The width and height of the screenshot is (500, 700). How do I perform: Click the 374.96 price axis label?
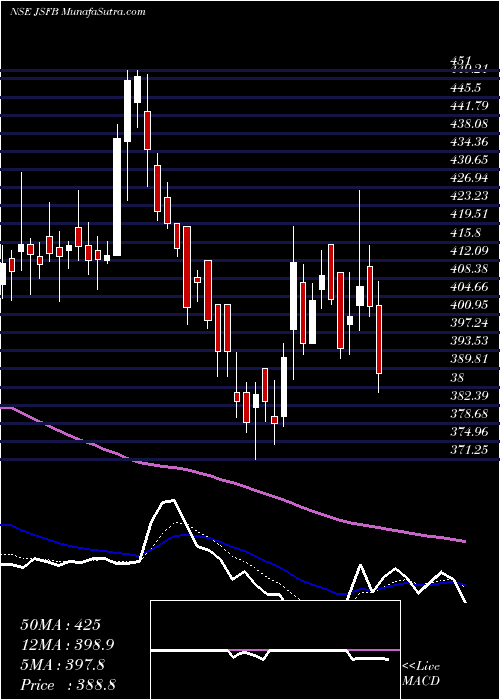[x=468, y=432]
